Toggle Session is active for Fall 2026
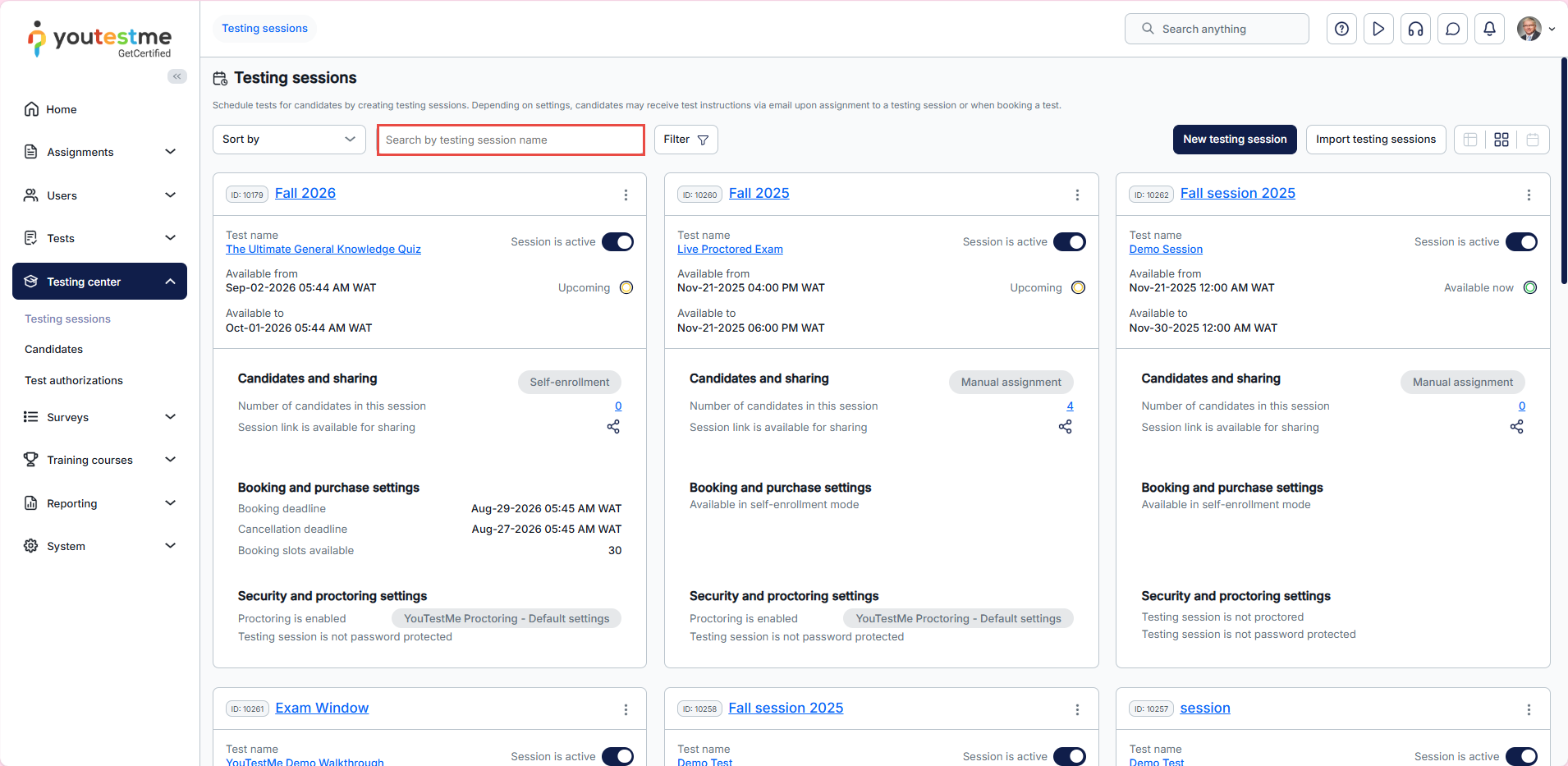The width and height of the screenshot is (1568, 766). 617,242
